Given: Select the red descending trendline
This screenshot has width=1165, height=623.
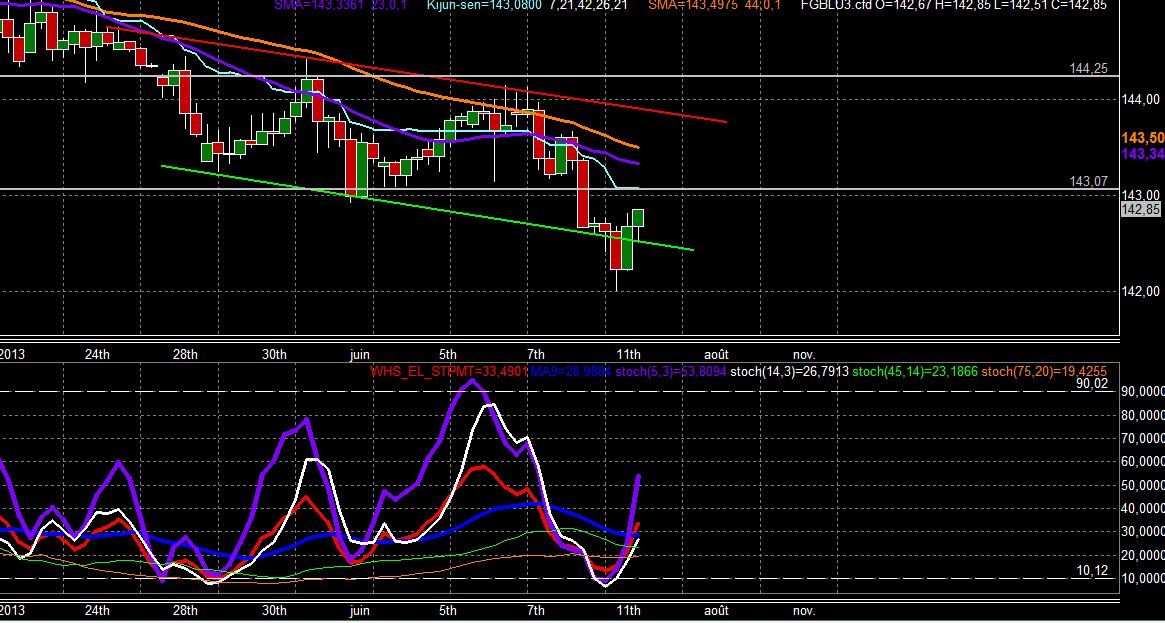Looking at the screenshot, I should 416,75.
